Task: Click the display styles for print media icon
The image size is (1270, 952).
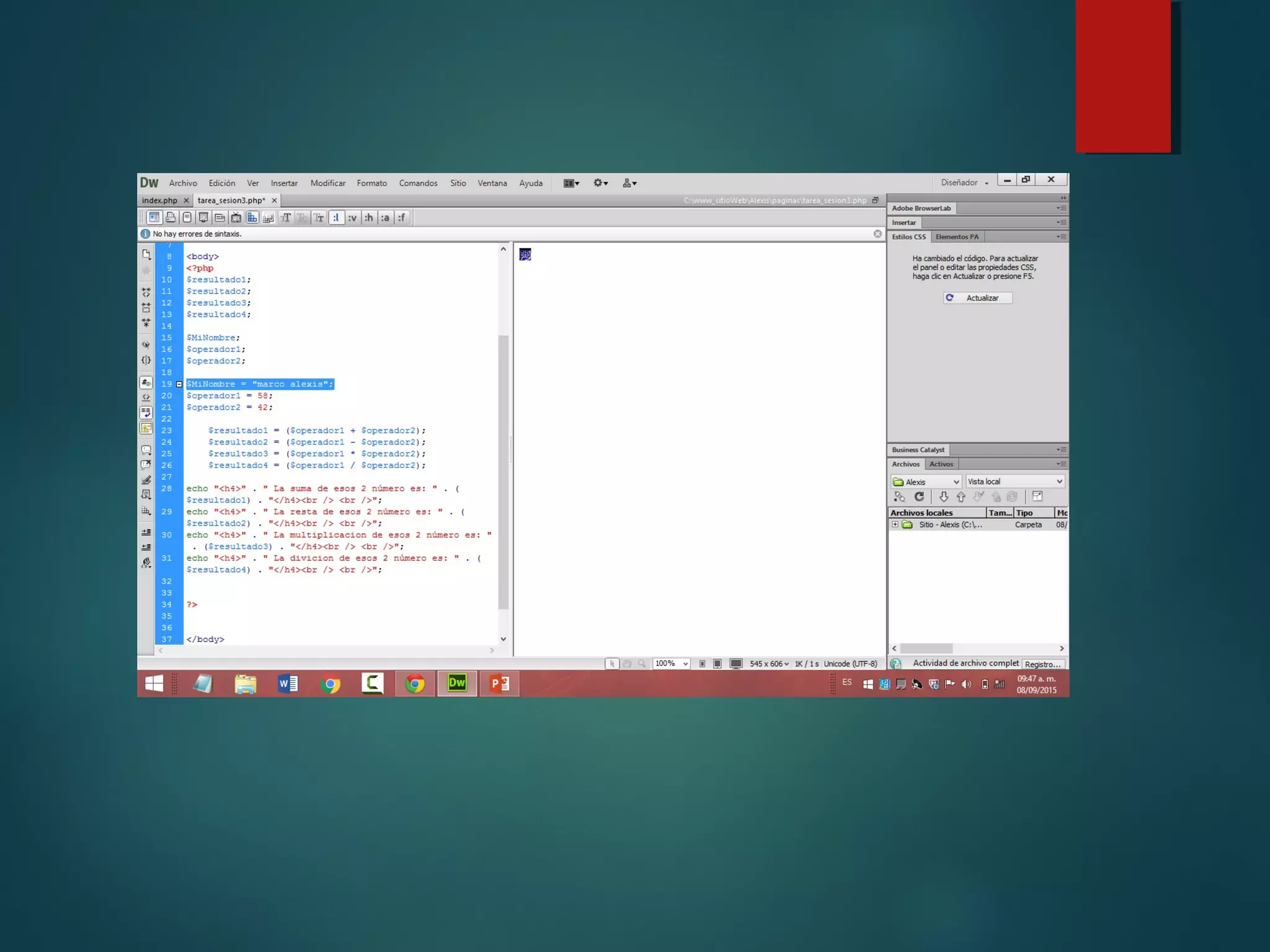Action: [171, 218]
